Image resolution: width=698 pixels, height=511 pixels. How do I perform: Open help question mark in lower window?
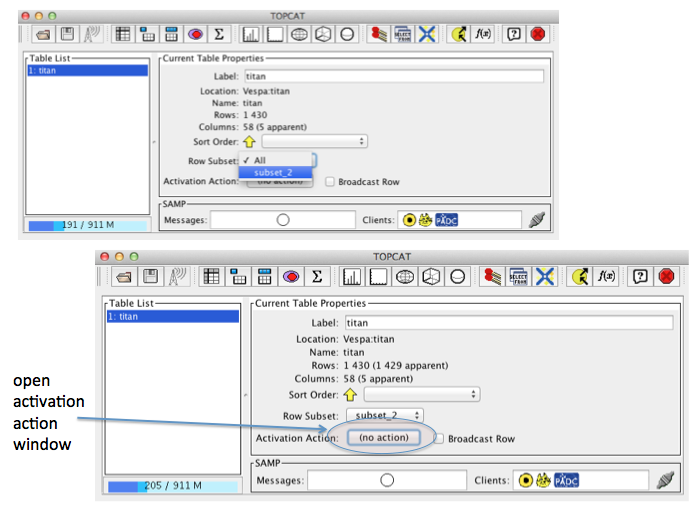pos(640,277)
